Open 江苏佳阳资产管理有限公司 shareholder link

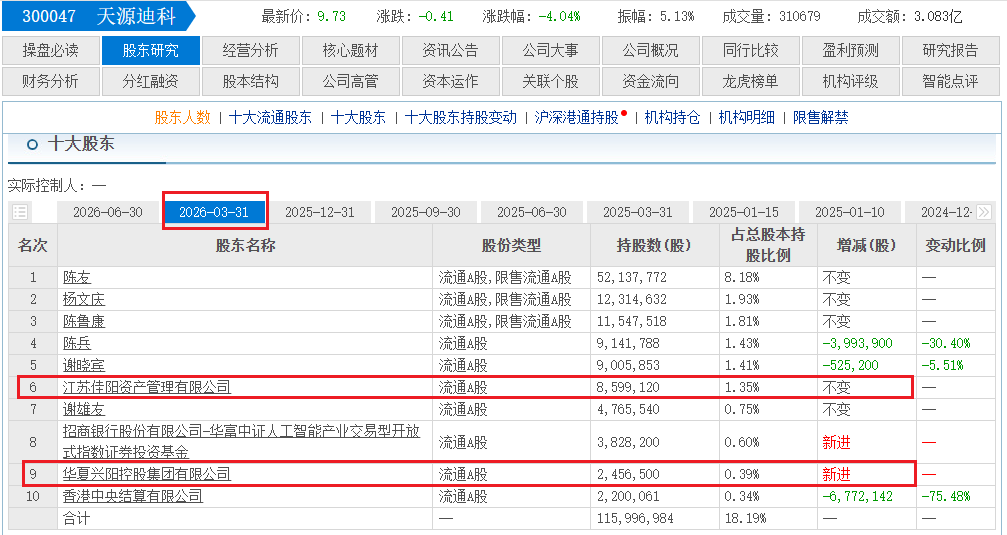[146, 387]
